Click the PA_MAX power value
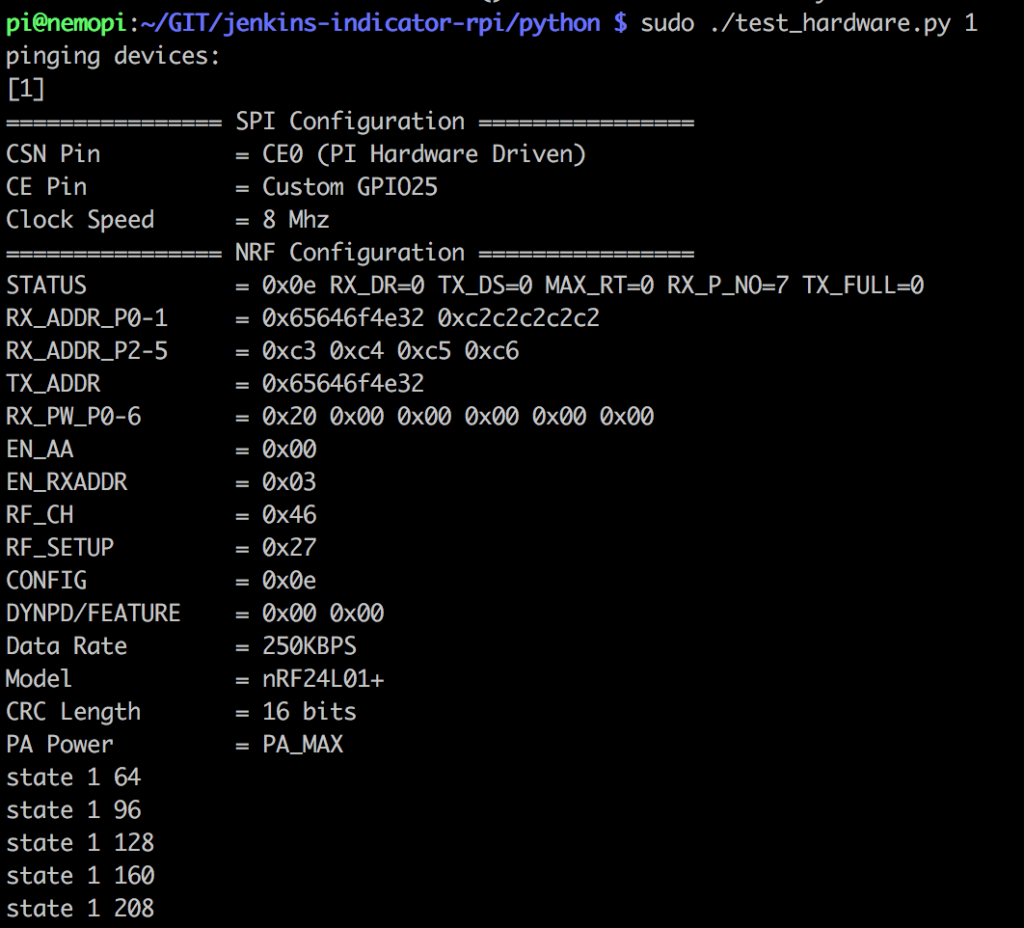The height and width of the screenshot is (928, 1024). [302, 744]
